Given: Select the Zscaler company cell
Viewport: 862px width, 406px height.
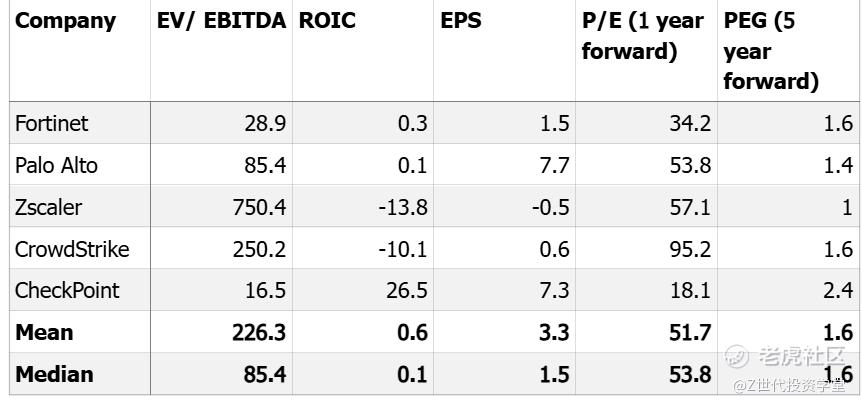Looking at the screenshot, I should tap(49, 207).
